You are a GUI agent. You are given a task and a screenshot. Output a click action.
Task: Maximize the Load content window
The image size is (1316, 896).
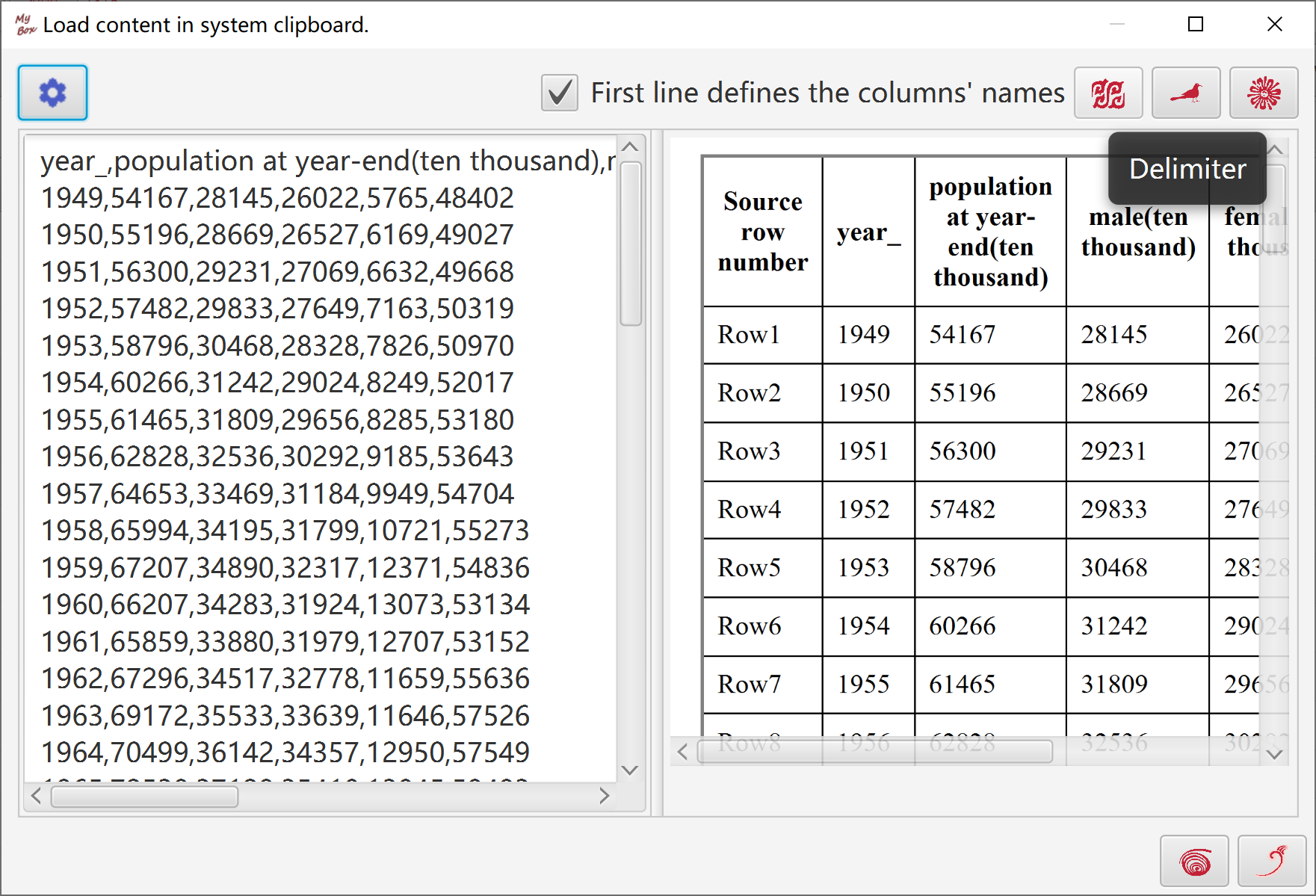click(x=1196, y=24)
